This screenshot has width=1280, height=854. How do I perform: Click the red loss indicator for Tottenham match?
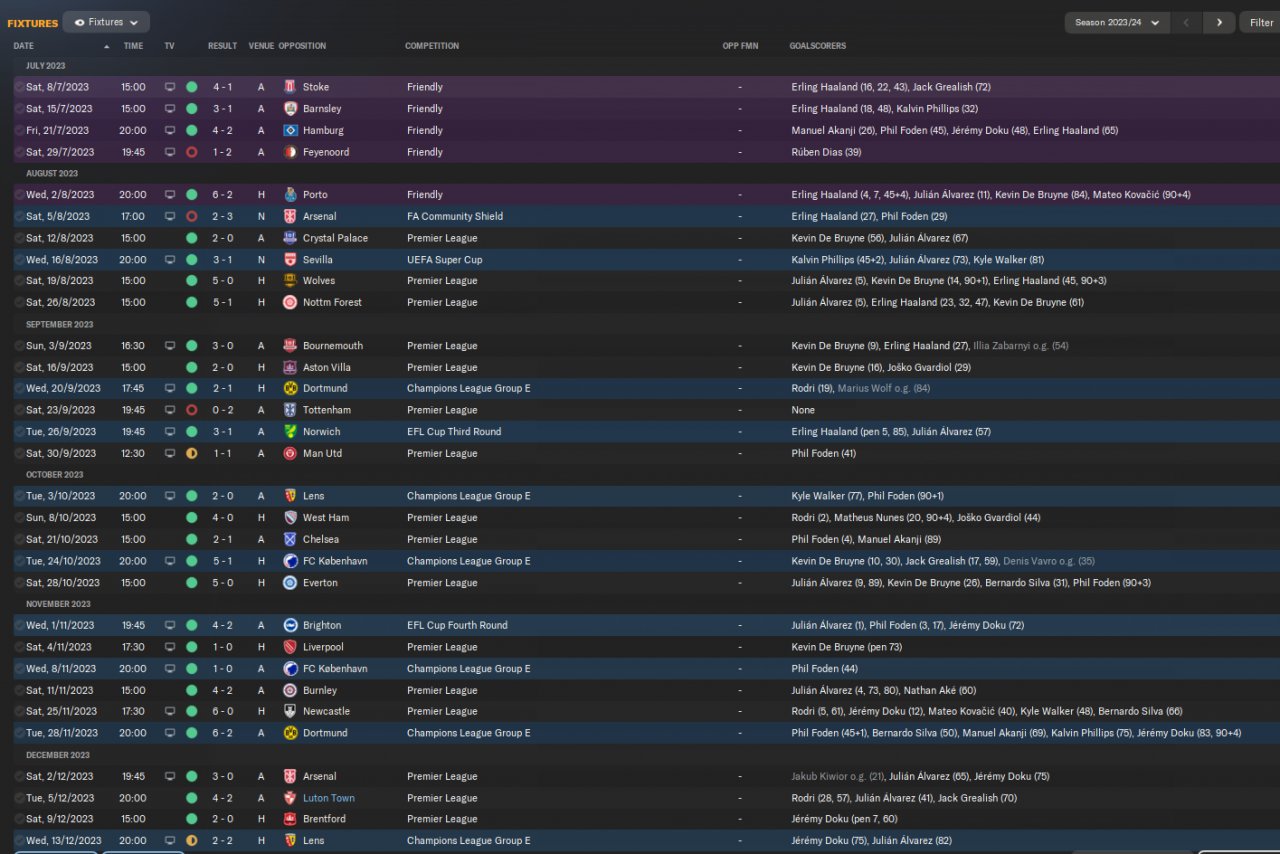(x=191, y=410)
